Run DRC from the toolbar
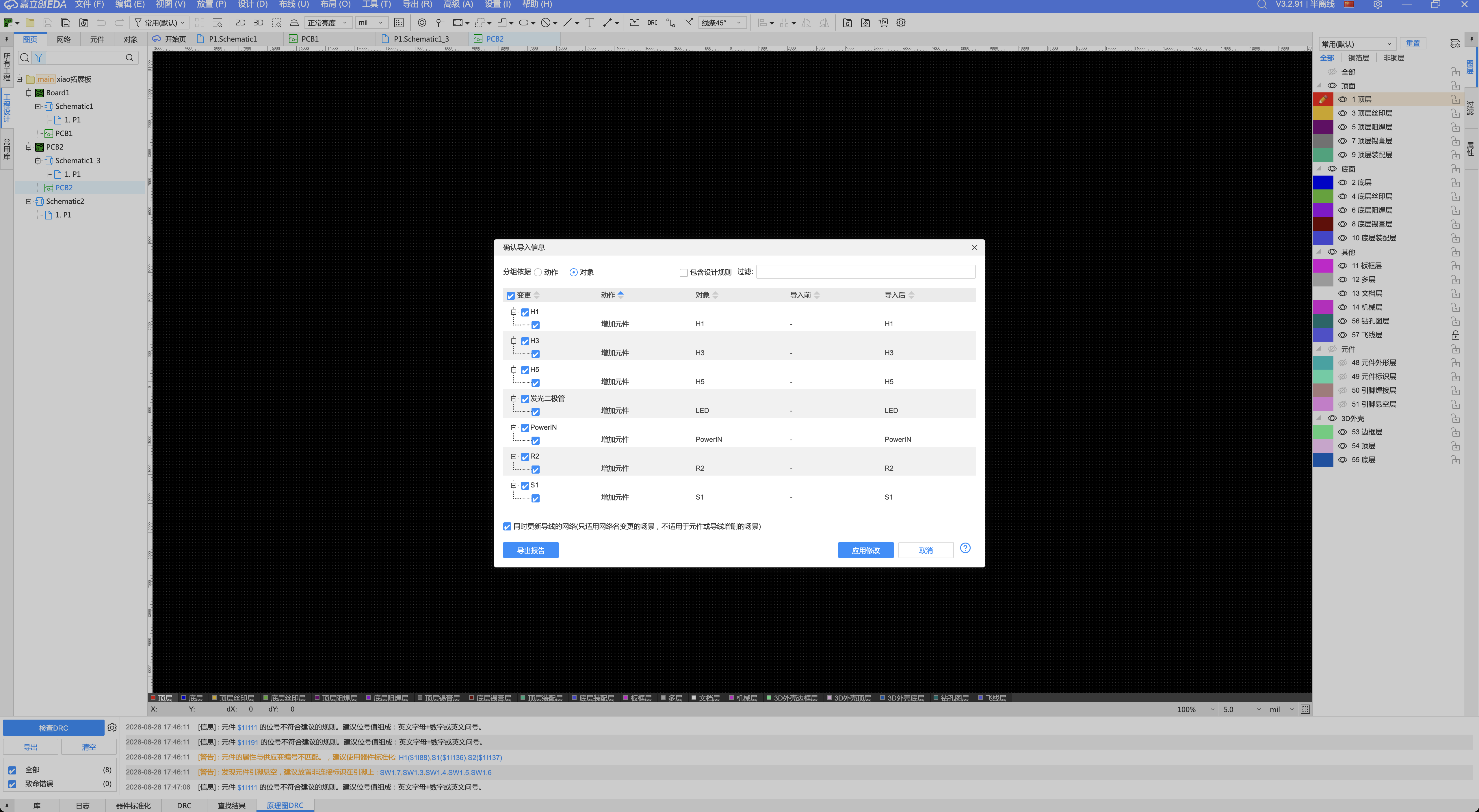This screenshot has width=1479, height=812. 652,23
